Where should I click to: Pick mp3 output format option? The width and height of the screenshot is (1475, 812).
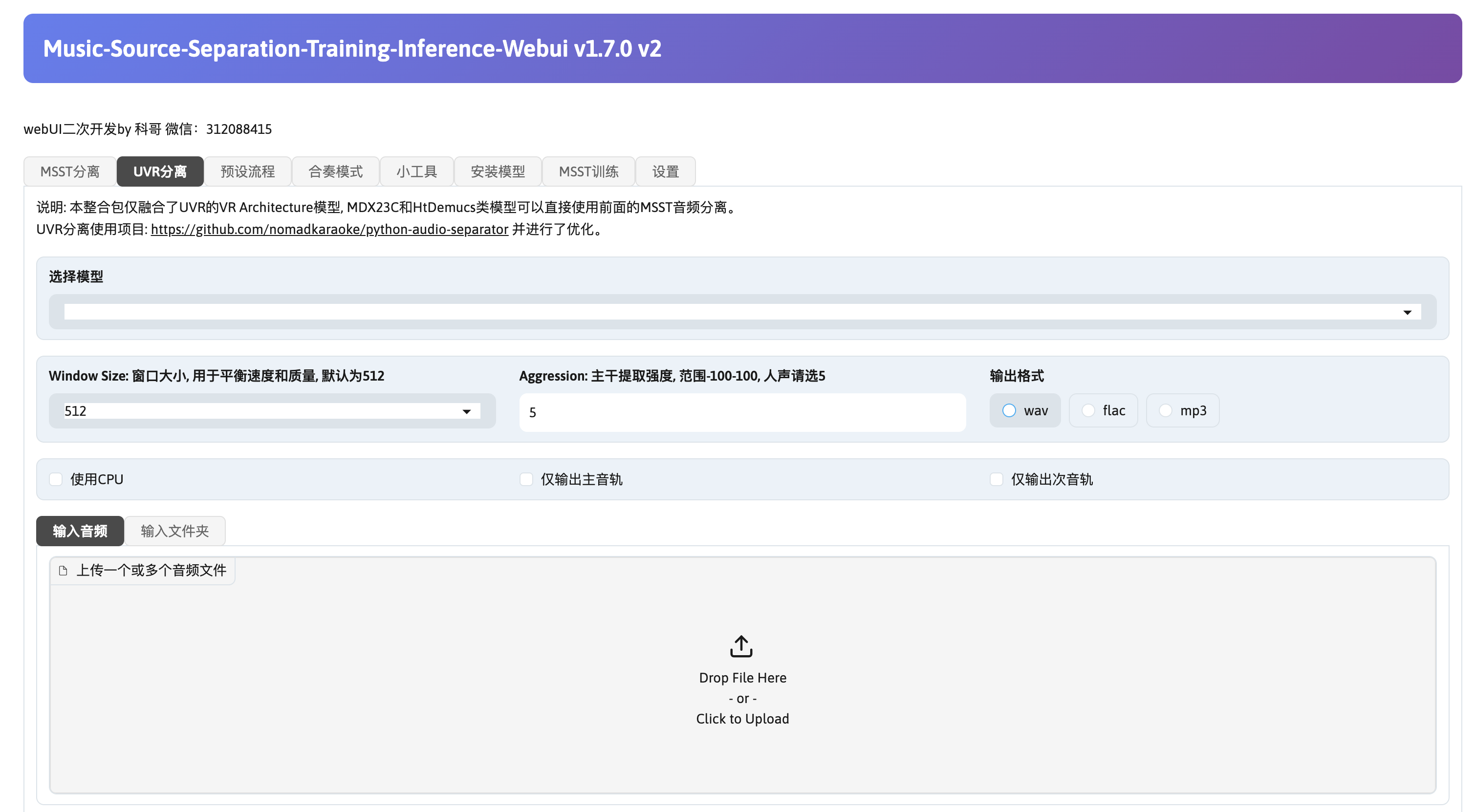1165,411
